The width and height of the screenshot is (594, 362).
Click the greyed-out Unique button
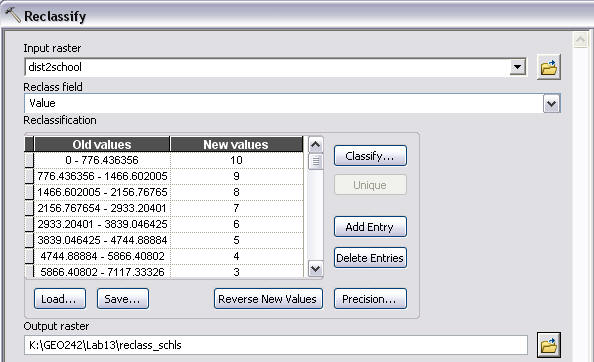coord(370,185)
